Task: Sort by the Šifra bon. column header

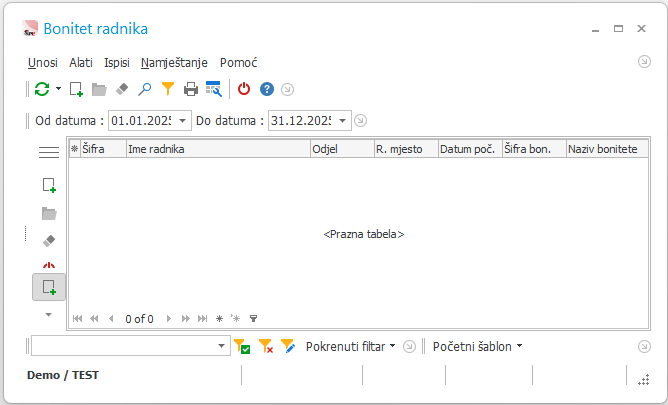Action: (x=535, y=149)
